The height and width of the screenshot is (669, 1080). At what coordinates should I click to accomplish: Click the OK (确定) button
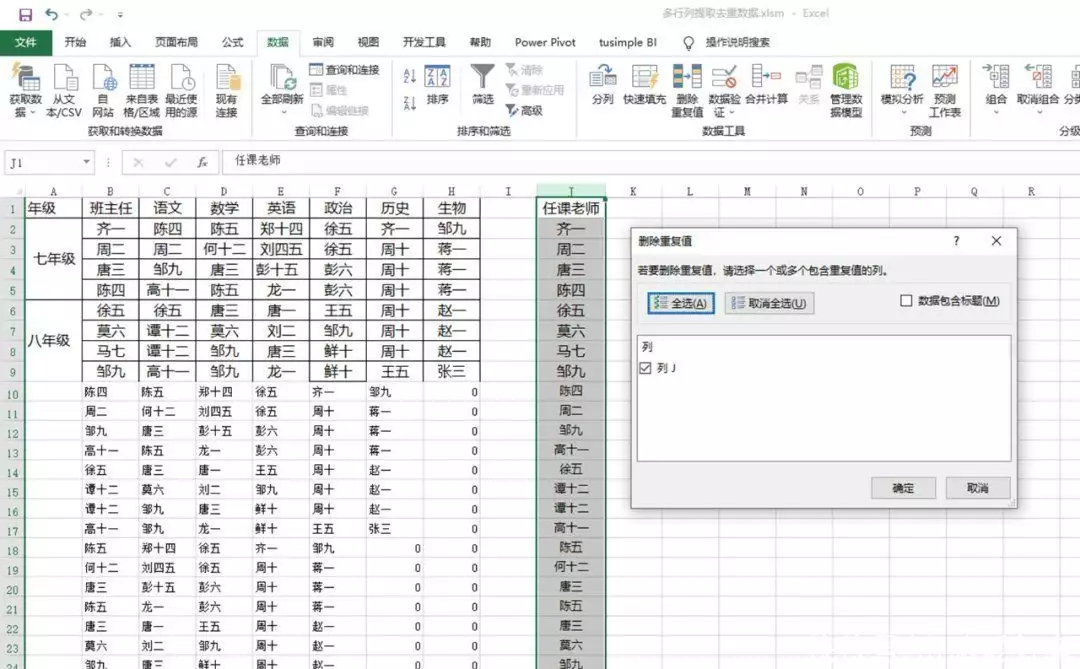903,488
